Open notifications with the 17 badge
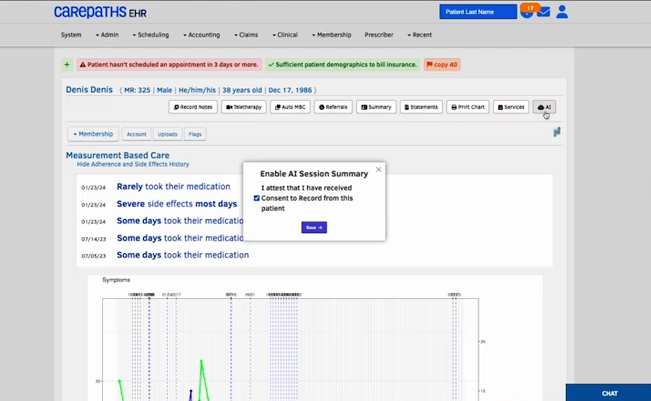651x401 pixels. [526, 12]
